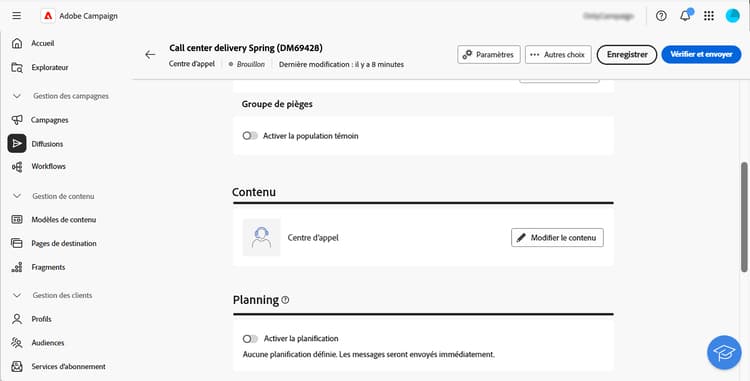
Task: Click the delivery title Call center delivery Spring
Action: click(x=246, y=48)
